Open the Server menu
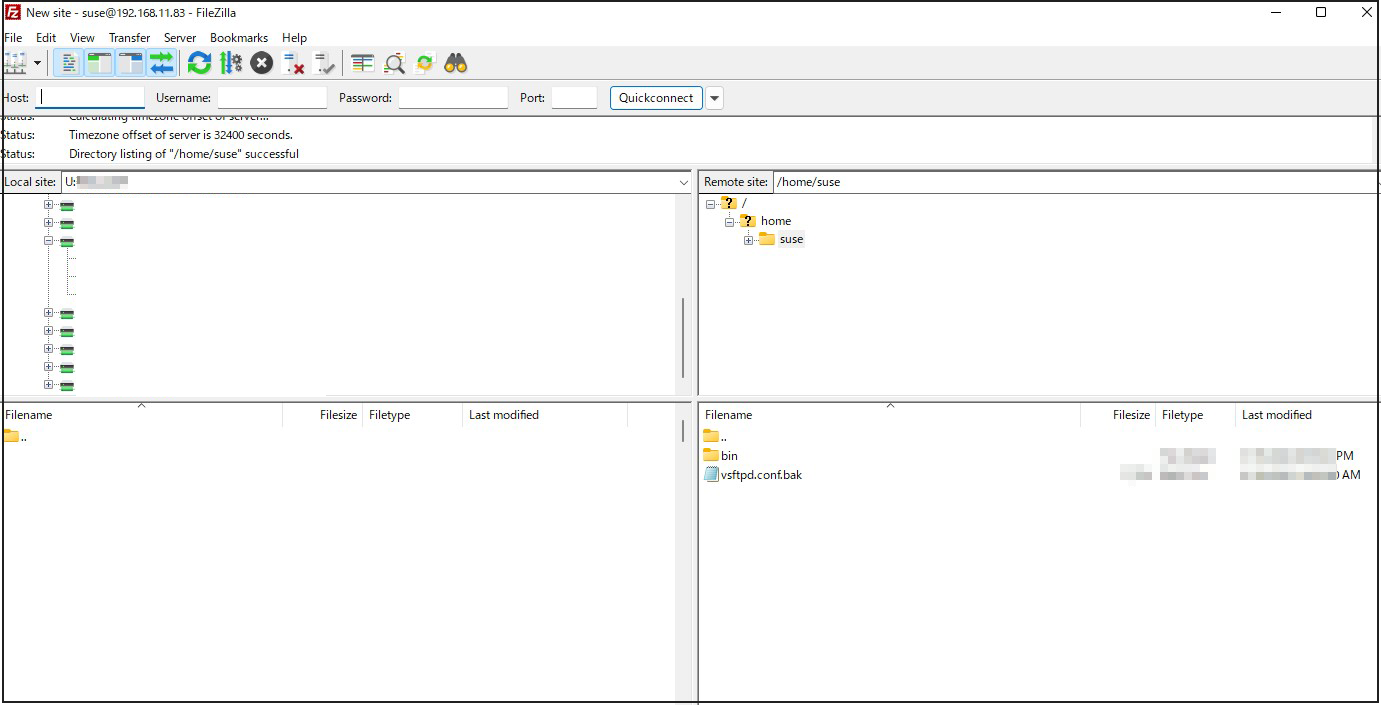 pos(180,38)
